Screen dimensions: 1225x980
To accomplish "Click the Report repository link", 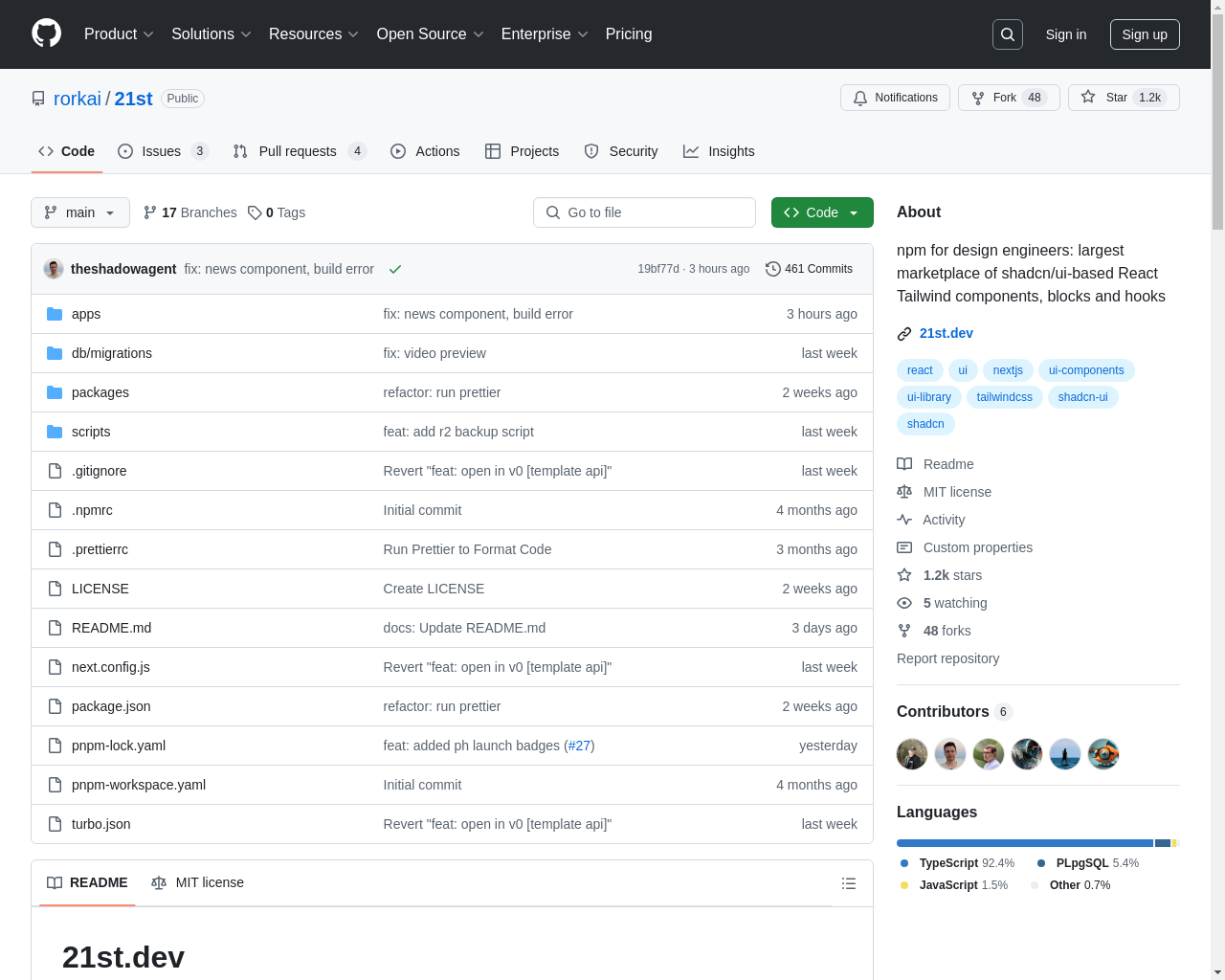I will 947,658.
